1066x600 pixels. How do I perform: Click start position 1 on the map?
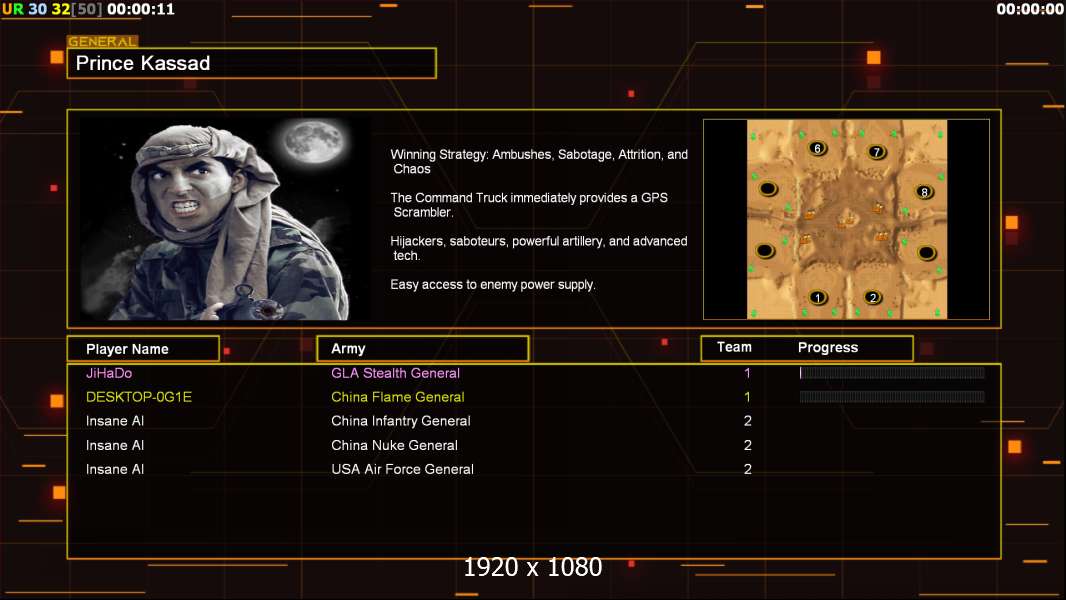tap(818, 298)
